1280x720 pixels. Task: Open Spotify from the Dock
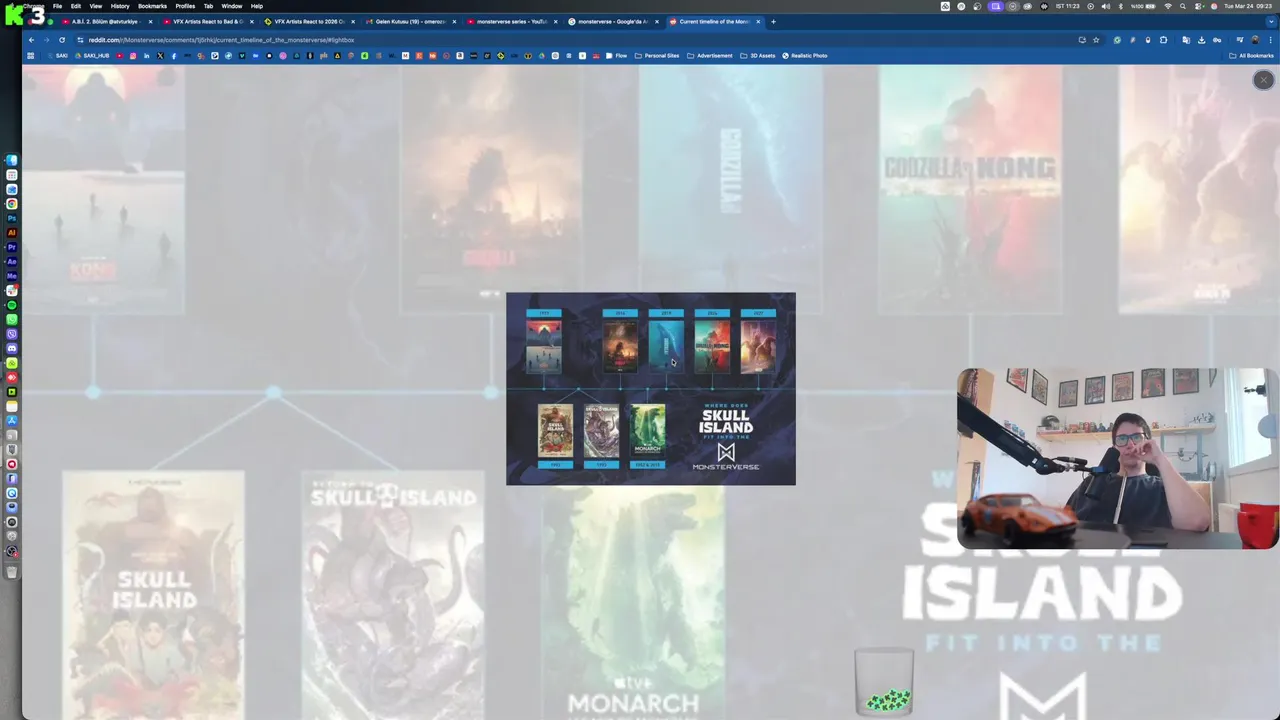pyautogui.click(x=12, y=305)
